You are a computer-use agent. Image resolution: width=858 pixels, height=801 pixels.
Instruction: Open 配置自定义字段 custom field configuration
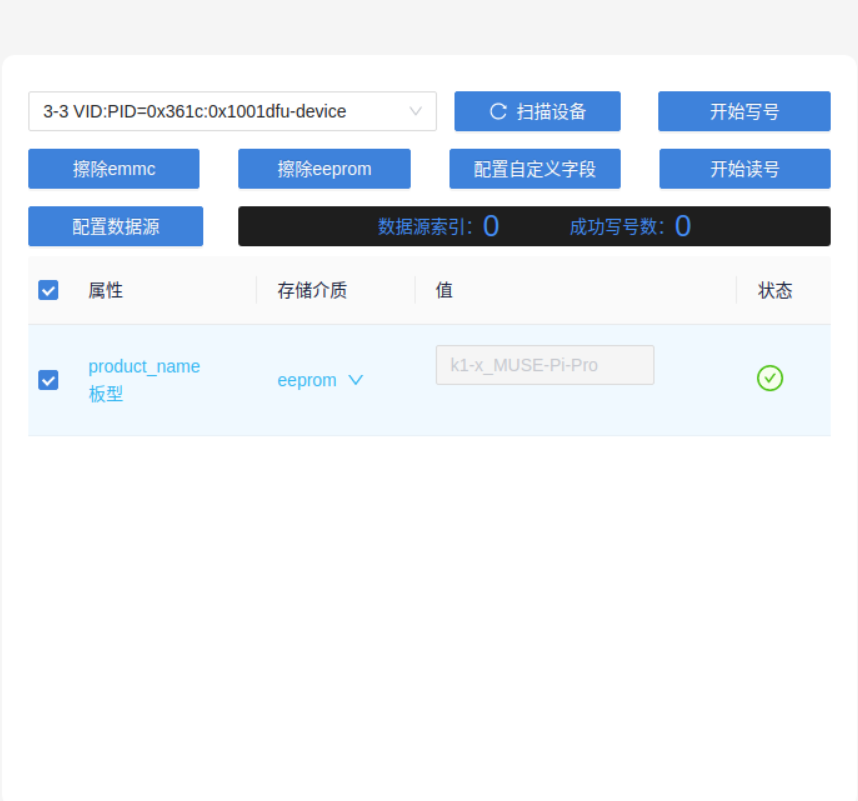pyautogui.click(x=535, y=169)
